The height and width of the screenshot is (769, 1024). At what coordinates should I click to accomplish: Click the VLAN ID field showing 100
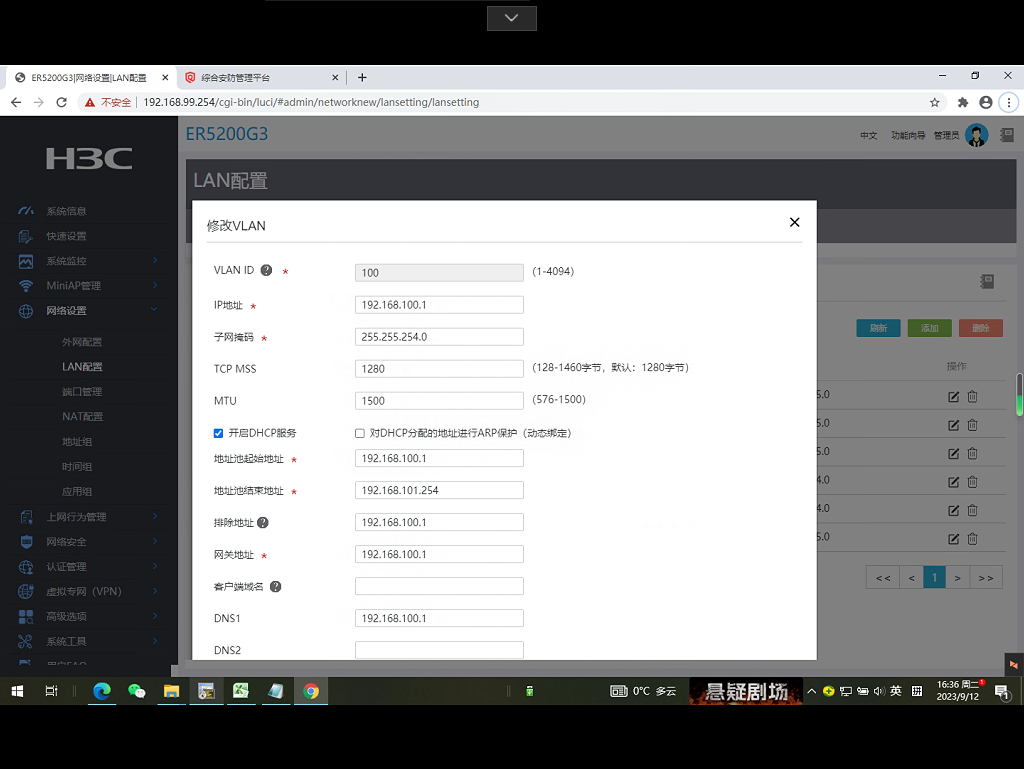439,273
